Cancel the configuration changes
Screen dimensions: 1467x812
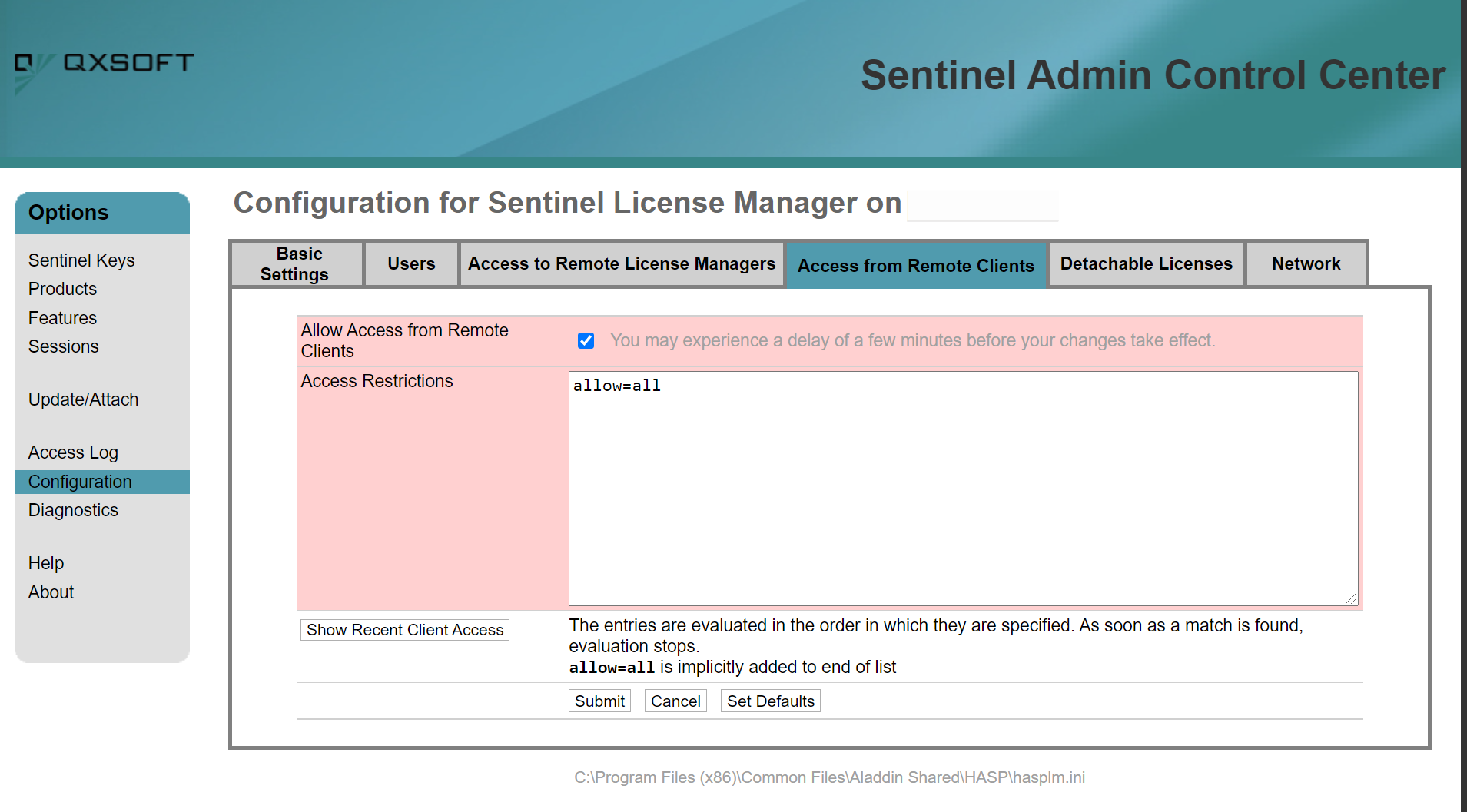[675, 701]
